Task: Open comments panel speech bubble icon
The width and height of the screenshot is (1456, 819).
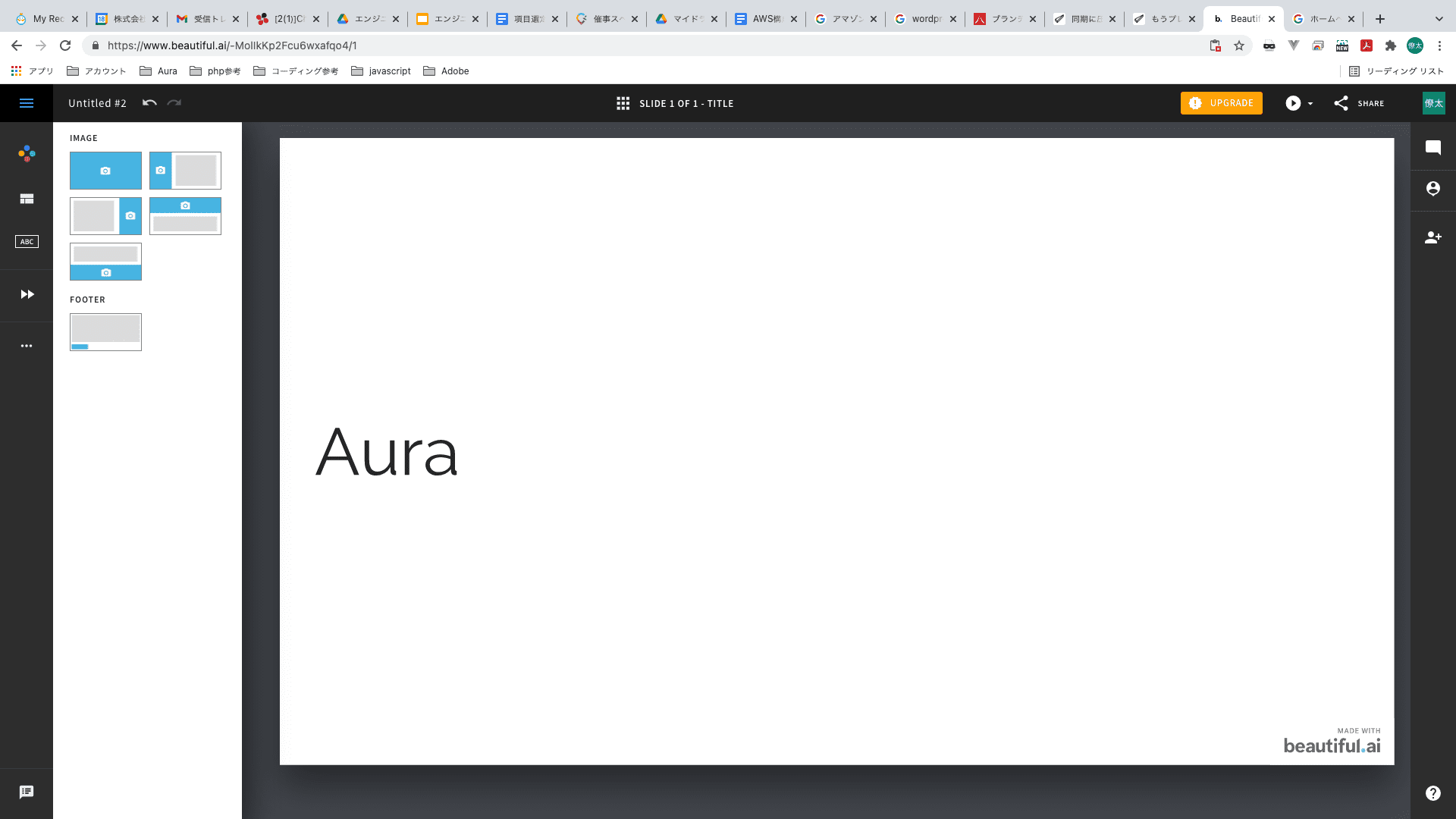Action: point(1432,148)
